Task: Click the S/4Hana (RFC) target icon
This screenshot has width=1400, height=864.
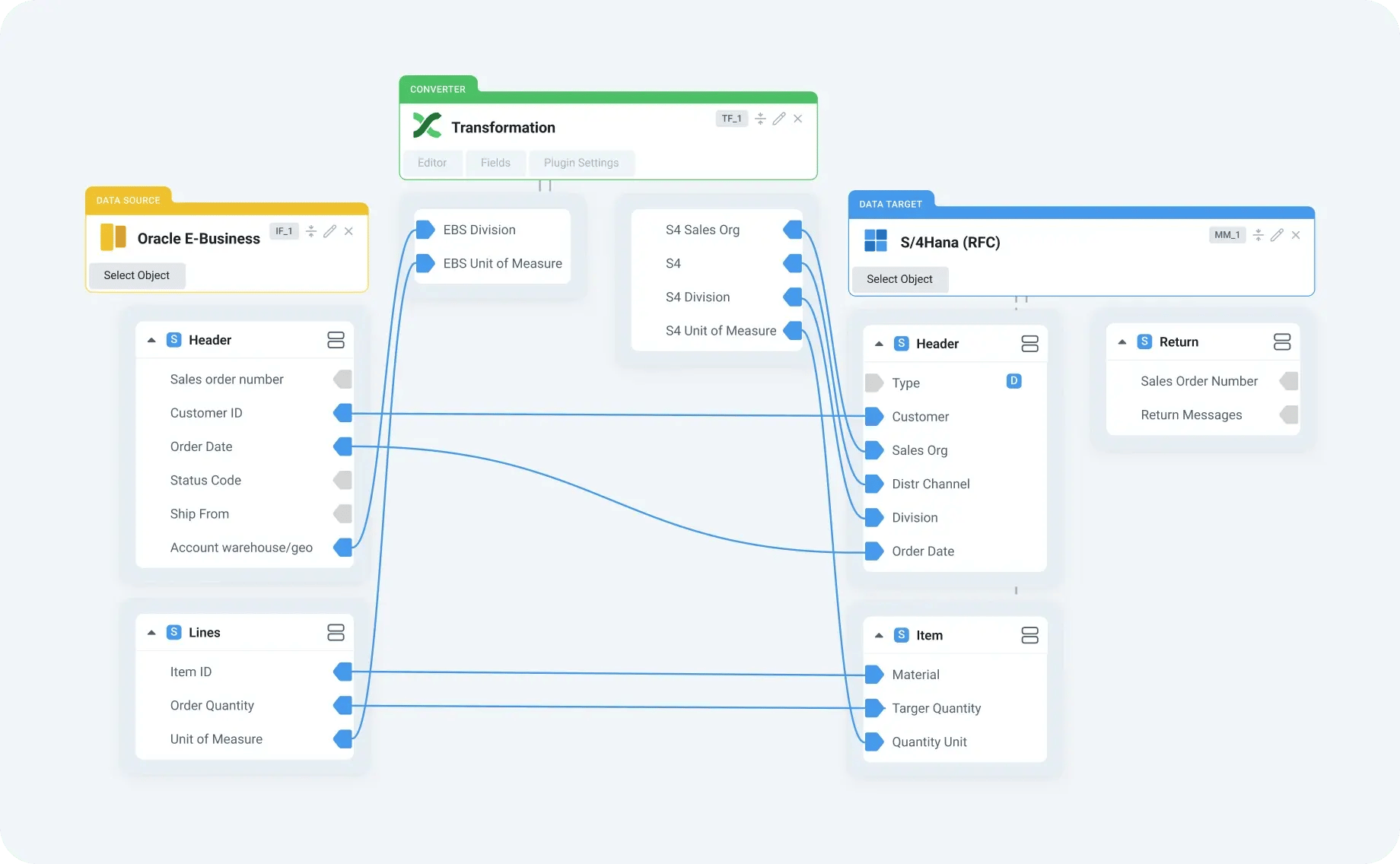Action: (876, 241)
